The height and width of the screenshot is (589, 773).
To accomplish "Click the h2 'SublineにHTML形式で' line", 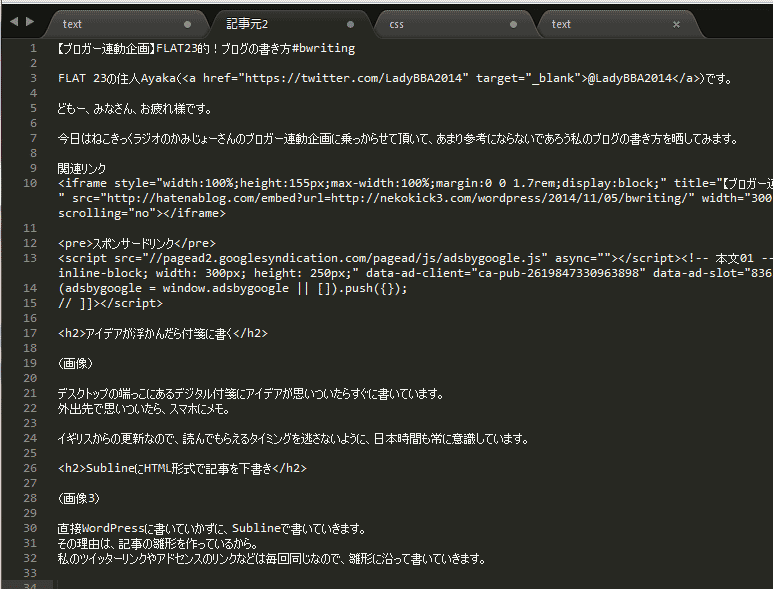I will point(182,468).
